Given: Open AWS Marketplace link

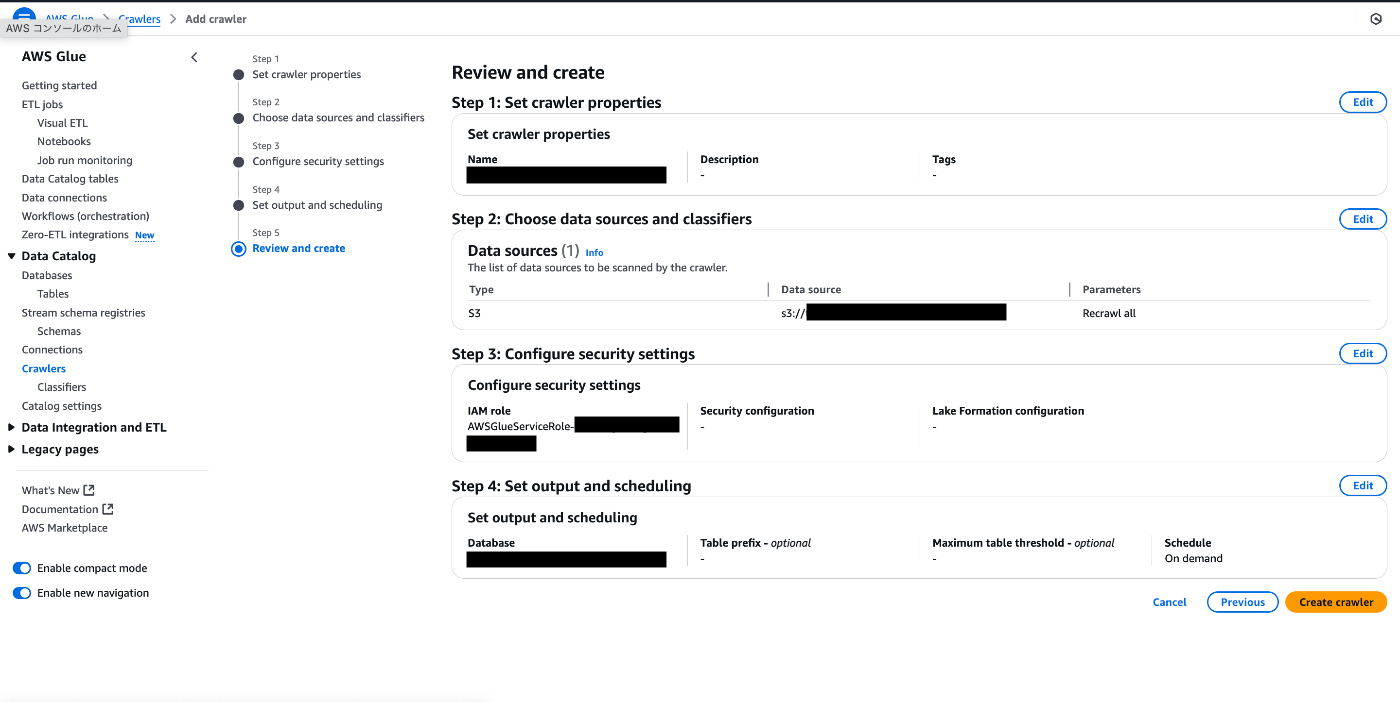Looking at the screenshot, I should tap(64, 528).
